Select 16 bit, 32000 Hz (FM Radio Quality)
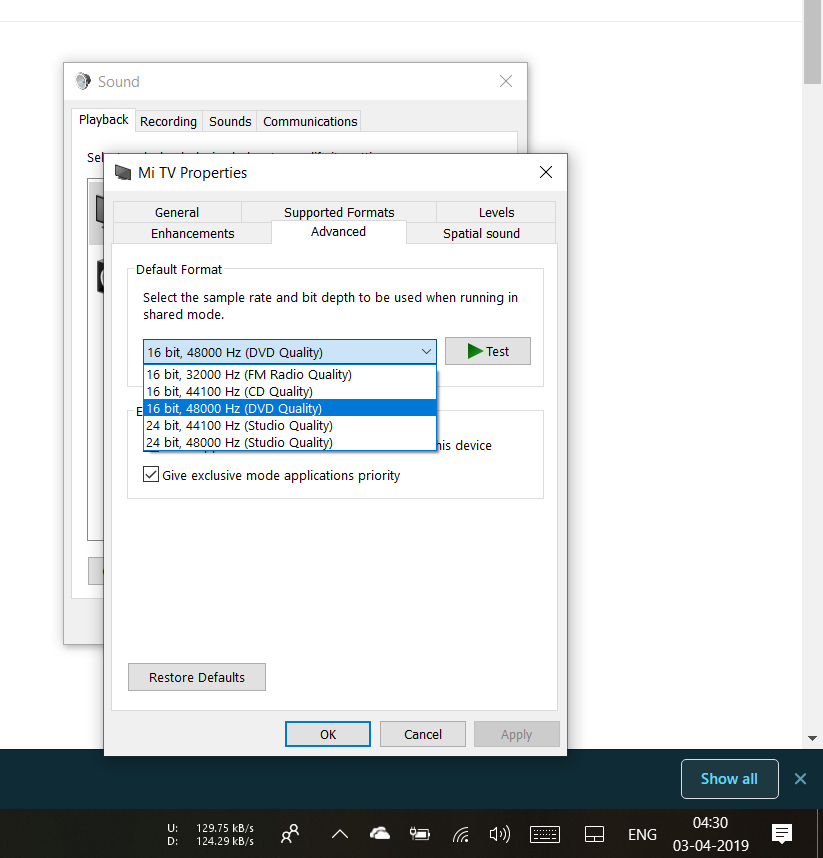The height and width of the screenshot is (858, 823). point(289,374)
